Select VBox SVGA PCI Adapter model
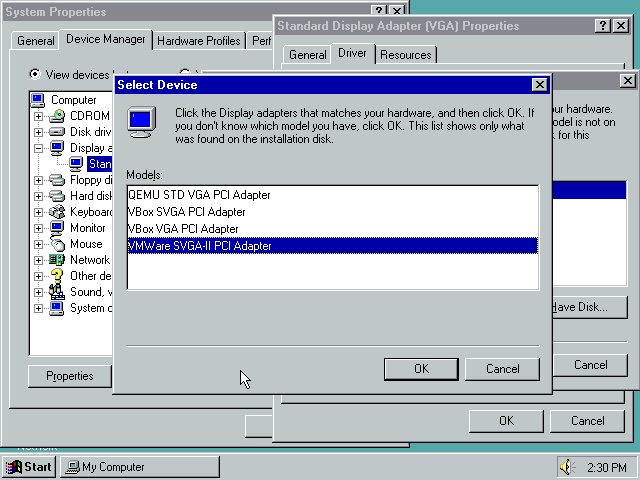Viewport: 640px width, 480px height. click(333, 212)
